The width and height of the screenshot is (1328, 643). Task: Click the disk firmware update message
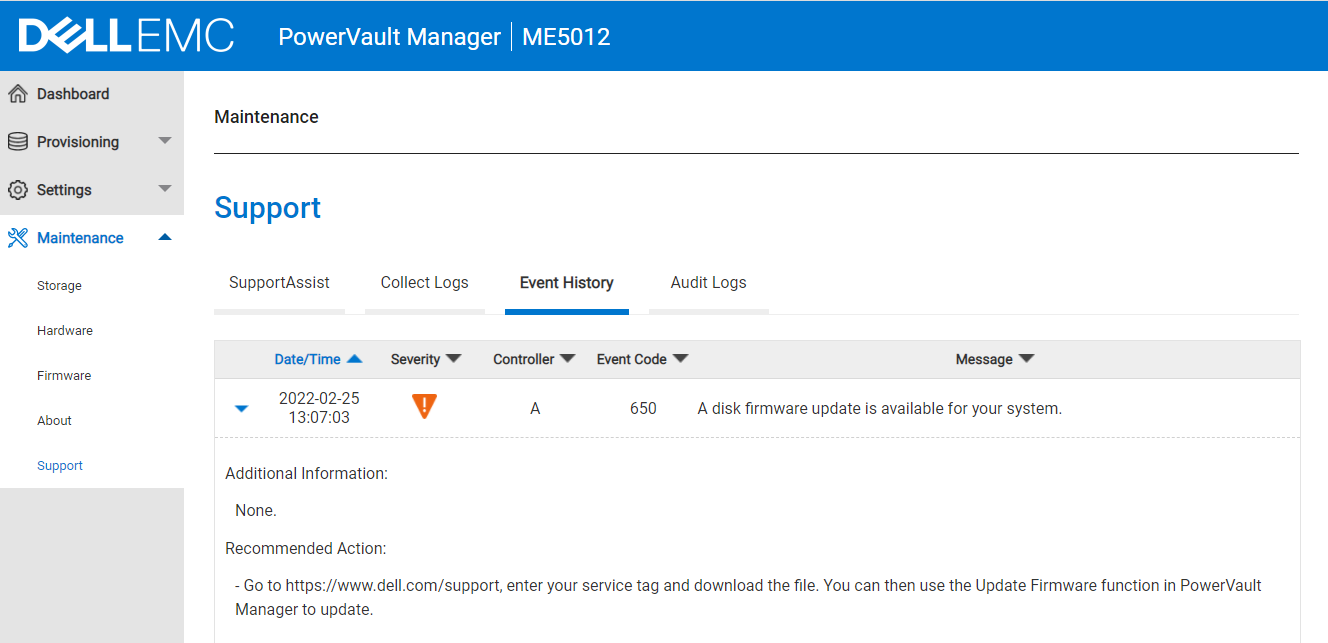click(x=879, y=408)
